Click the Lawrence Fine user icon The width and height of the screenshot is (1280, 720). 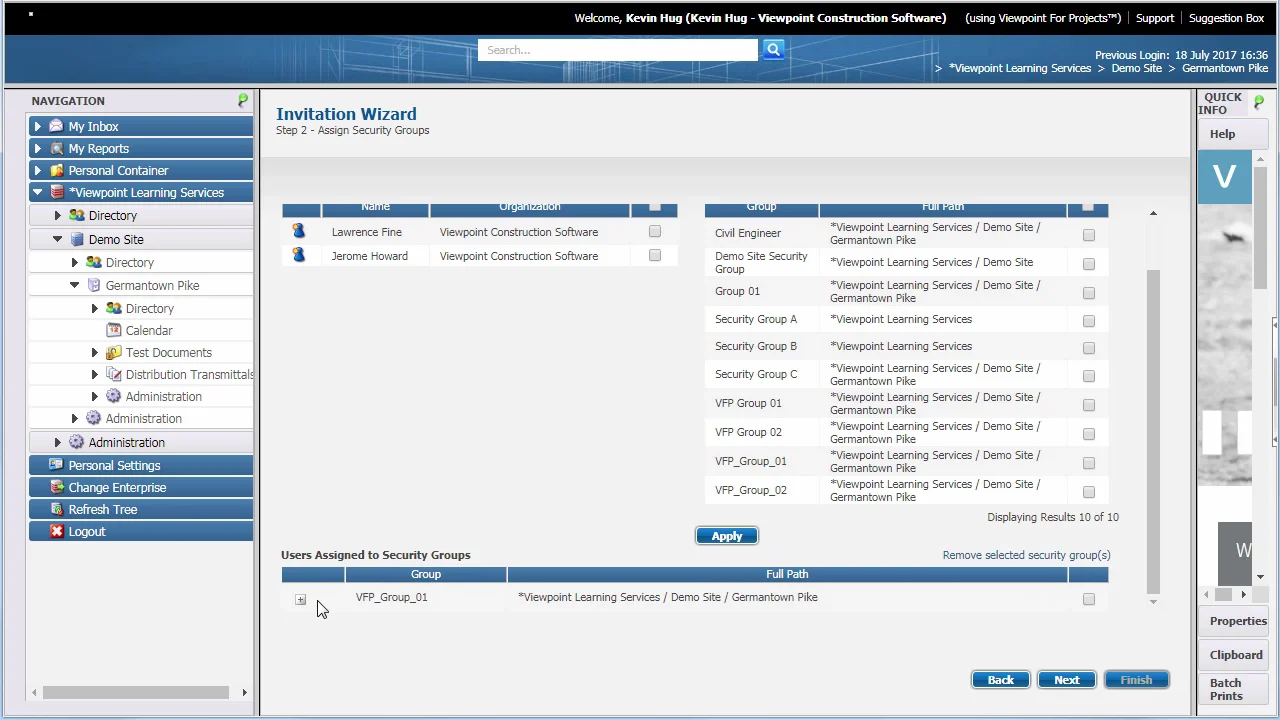(x=298, y=231)
